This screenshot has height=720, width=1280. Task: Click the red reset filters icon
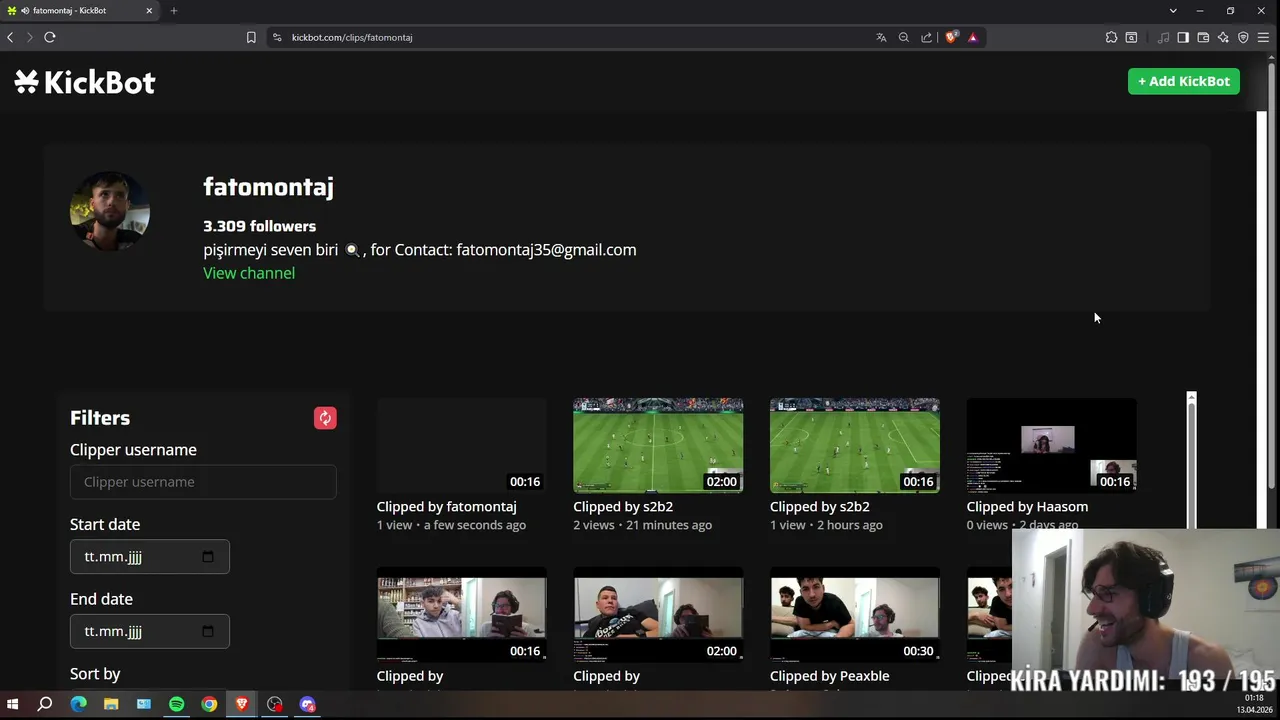[325, 418]
